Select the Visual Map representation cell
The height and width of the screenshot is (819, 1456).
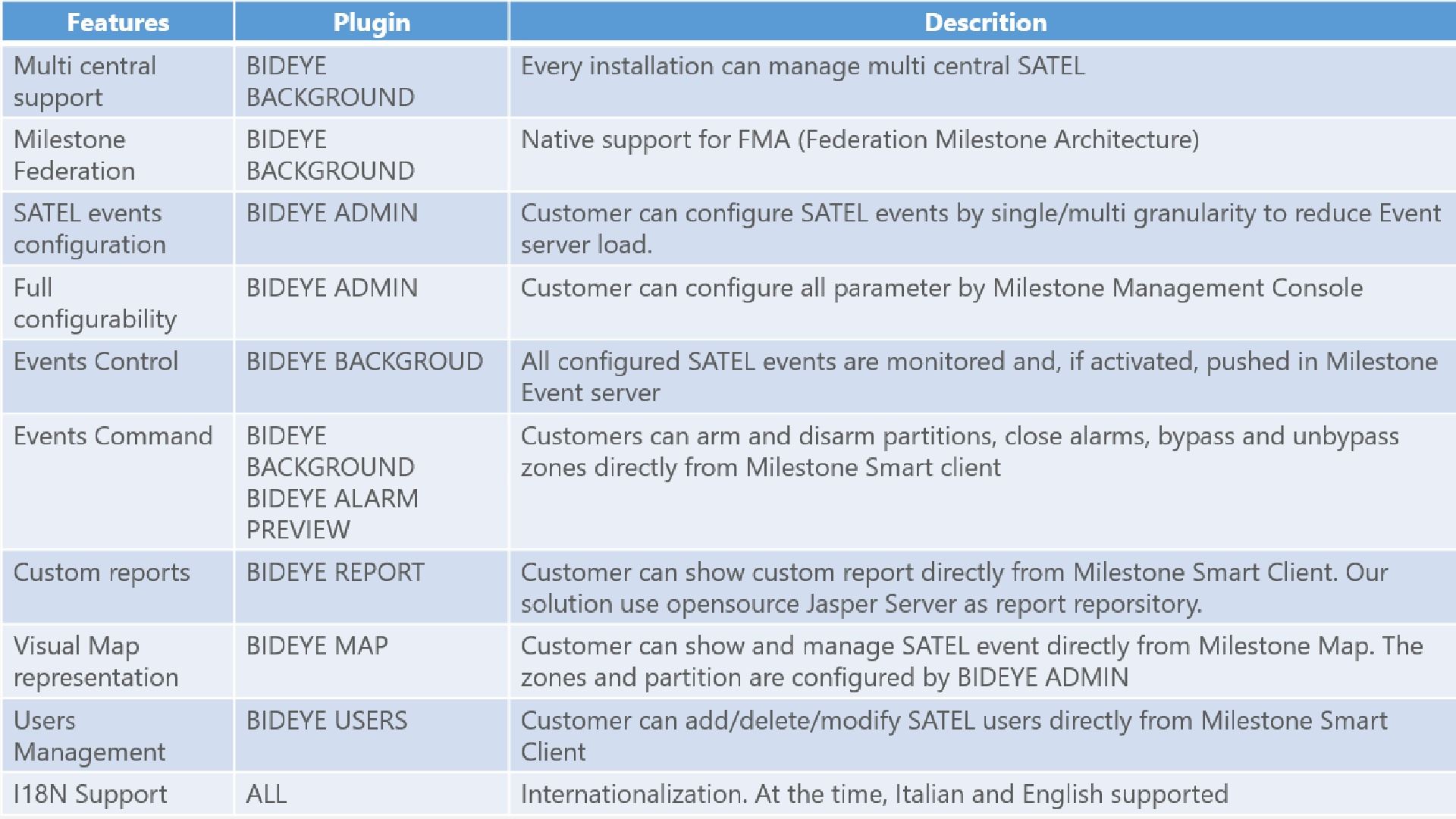pyautogui.click(x=118, y=661)
